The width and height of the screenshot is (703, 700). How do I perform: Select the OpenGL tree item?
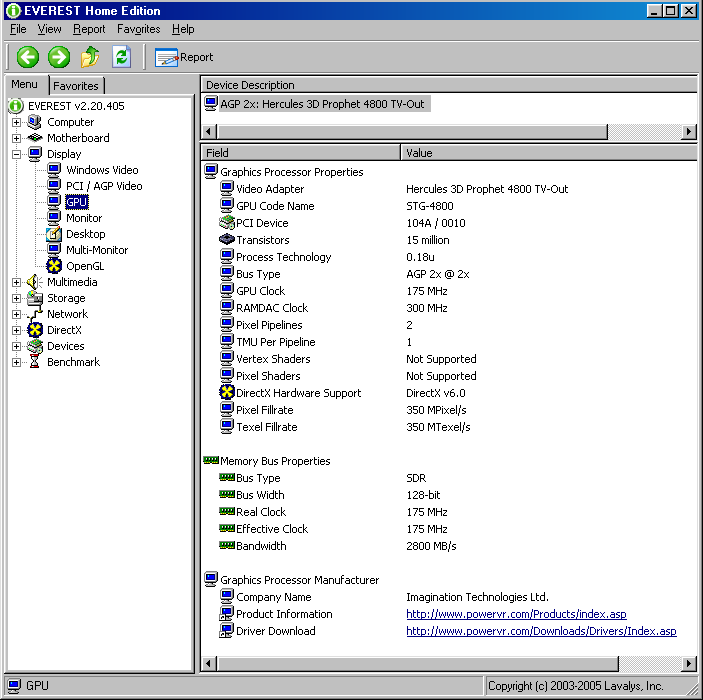click(x=84, y=266)
